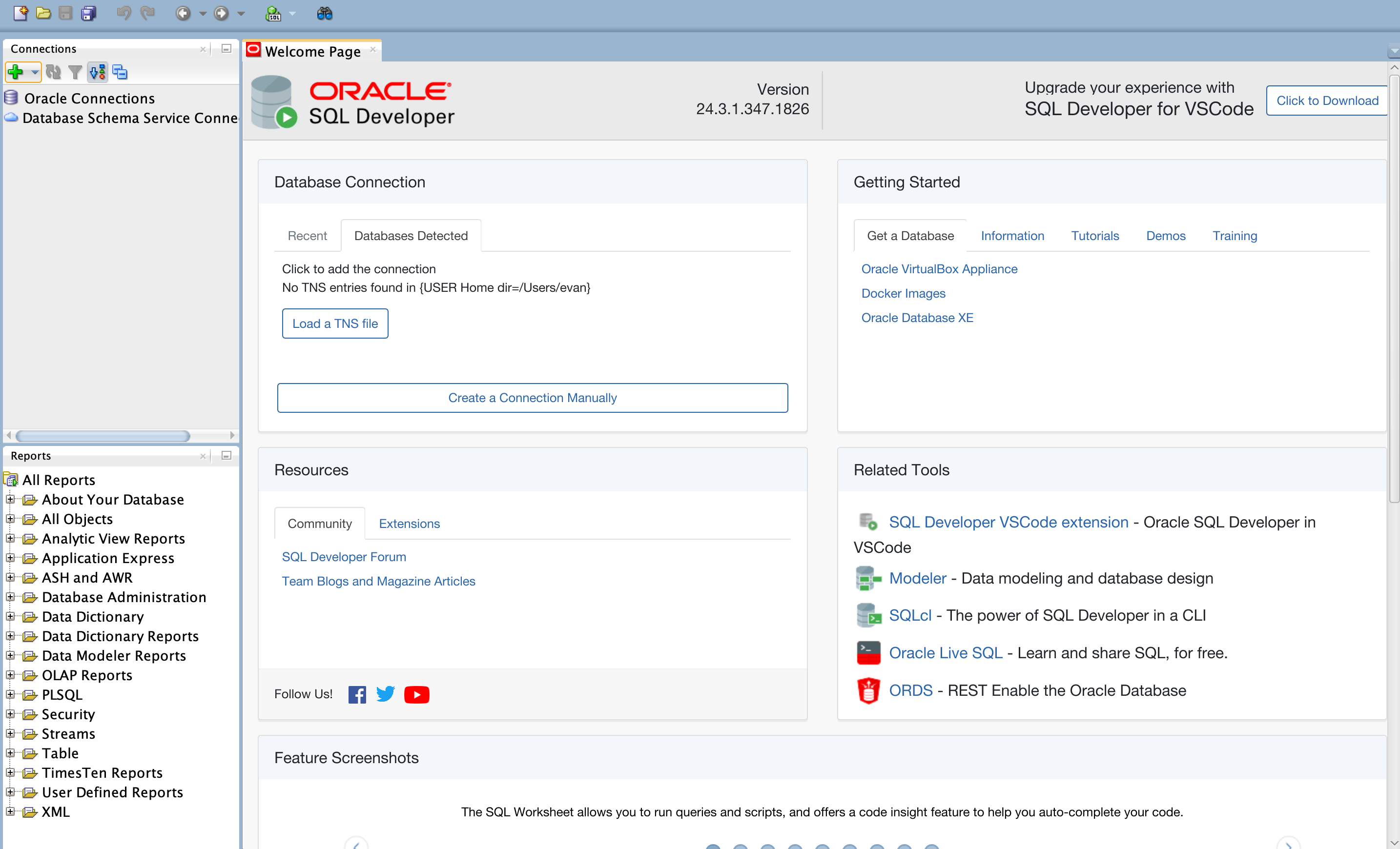
Task: Click the green plus New Connection icon
Action: (16, 72)
